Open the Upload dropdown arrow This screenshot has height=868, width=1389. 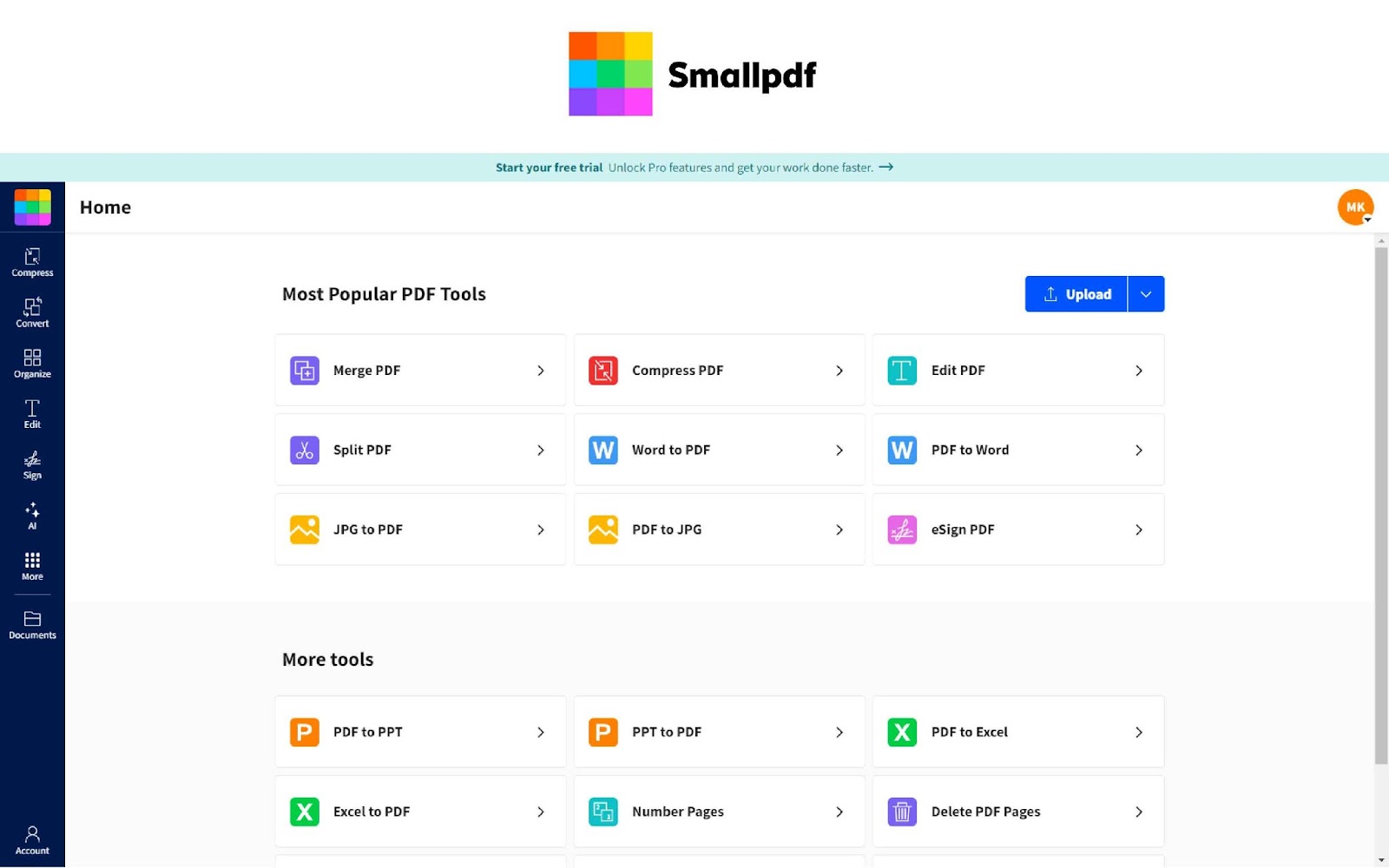pyautogui.click(x=1146, y=294)
